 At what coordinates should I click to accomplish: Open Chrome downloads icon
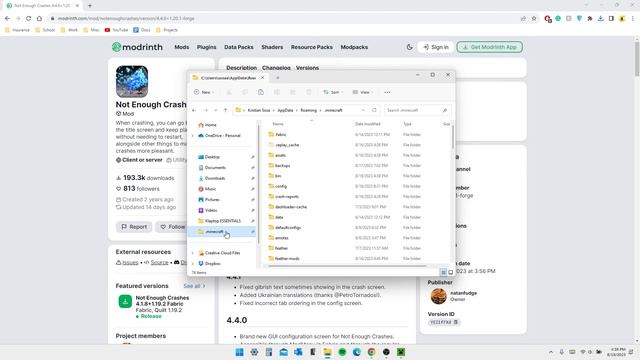click(x=600, y=18)
